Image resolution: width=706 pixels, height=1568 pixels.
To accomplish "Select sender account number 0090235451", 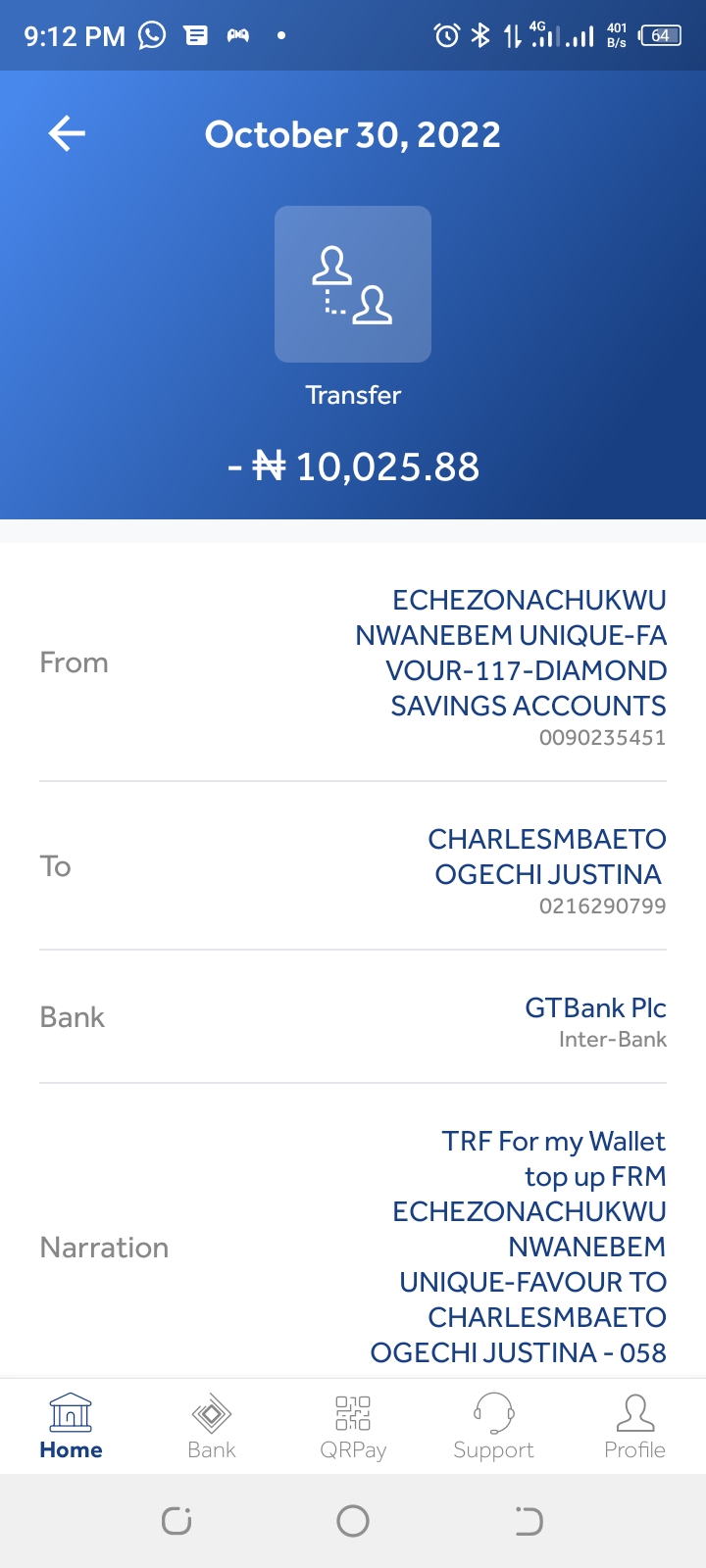I will [x=602, y=738].
